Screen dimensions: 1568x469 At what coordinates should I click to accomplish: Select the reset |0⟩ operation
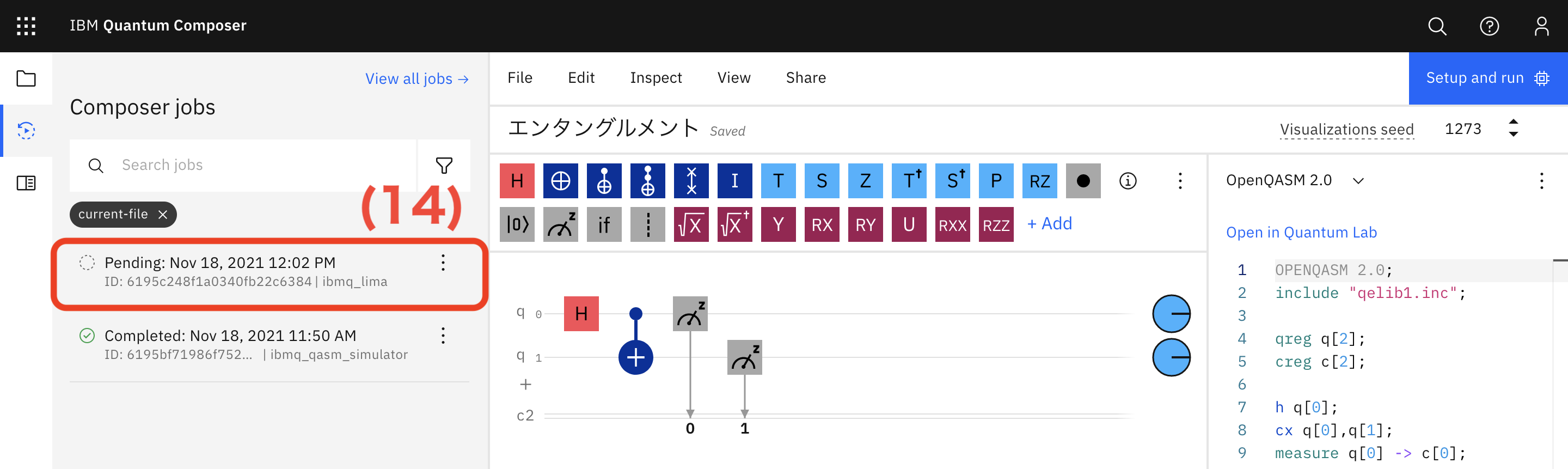point(517,224)
